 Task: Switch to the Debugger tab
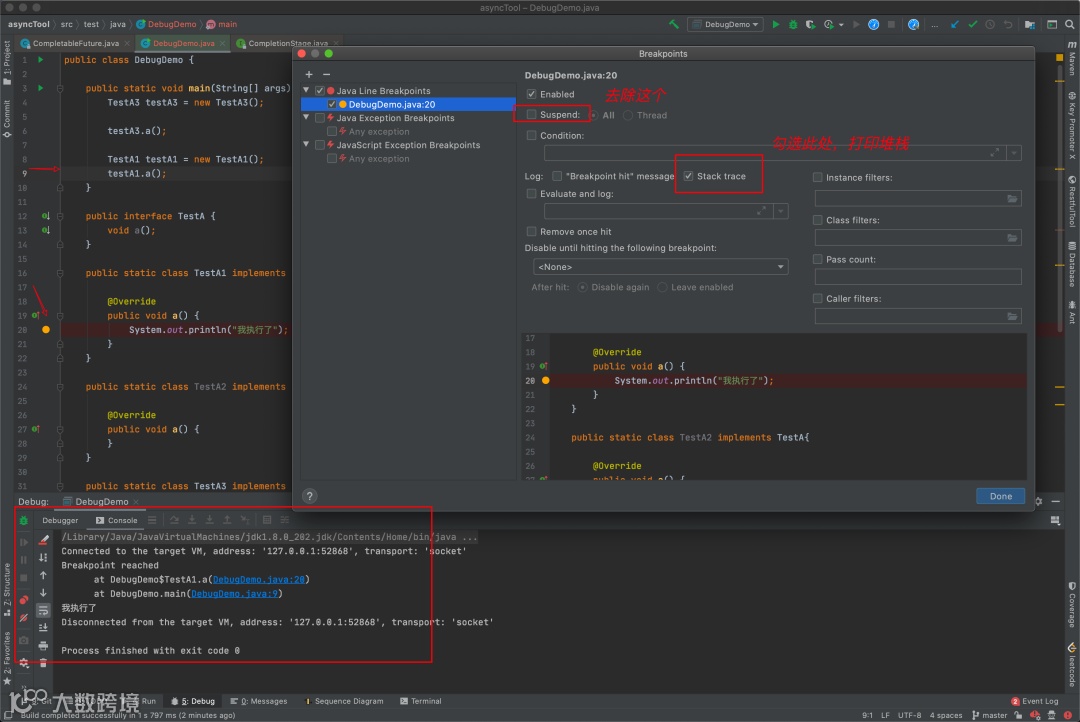click(x=60, y=520)
